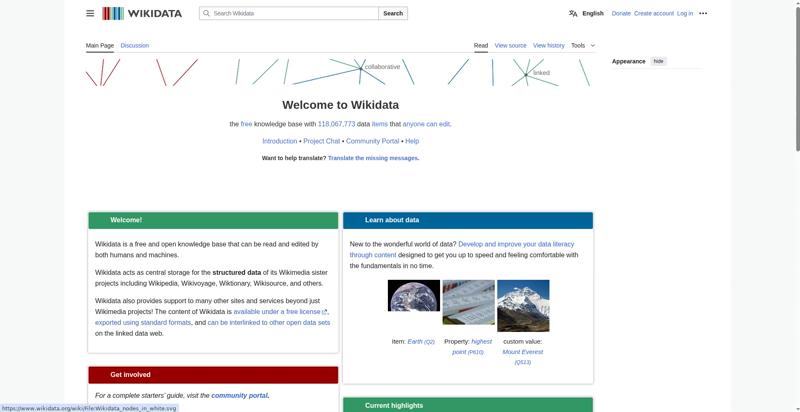Screen dimensions: 800x412
Task: Hide the Appearance panel
Action: tap(659, 61)
